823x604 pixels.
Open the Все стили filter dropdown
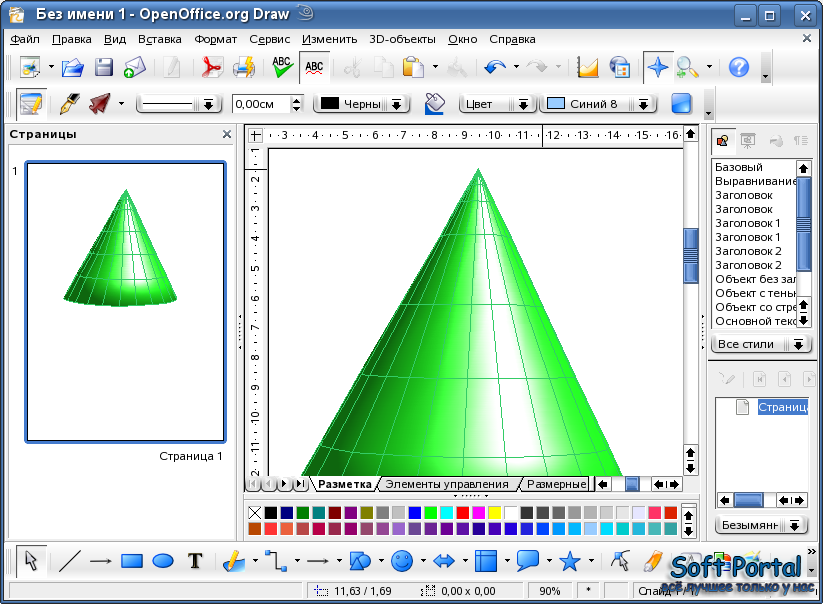[x=798, y=344]
